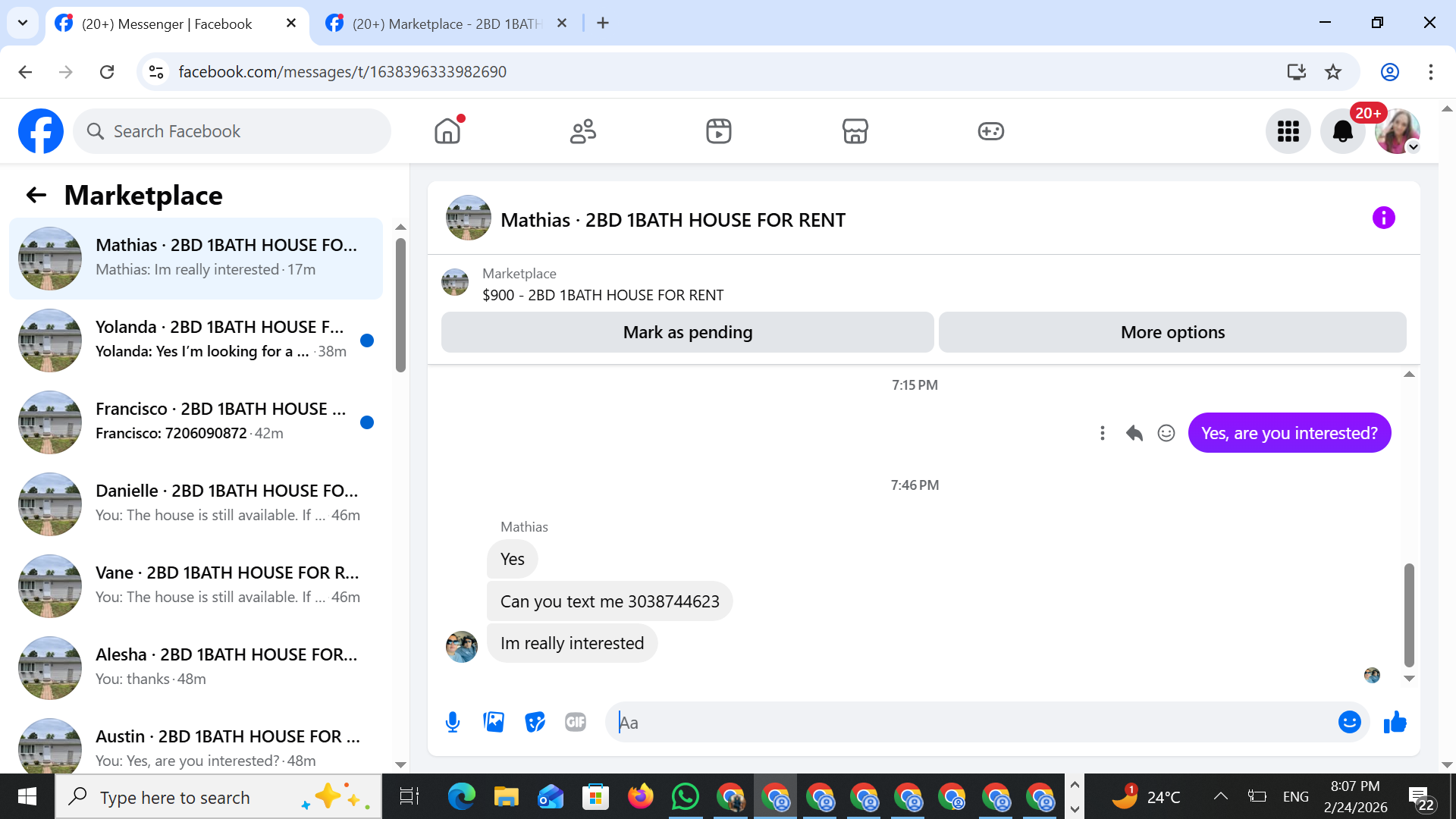Open purple conversation information icon
Viewport: 1456px width, 819px height.
pos(1383,218)
